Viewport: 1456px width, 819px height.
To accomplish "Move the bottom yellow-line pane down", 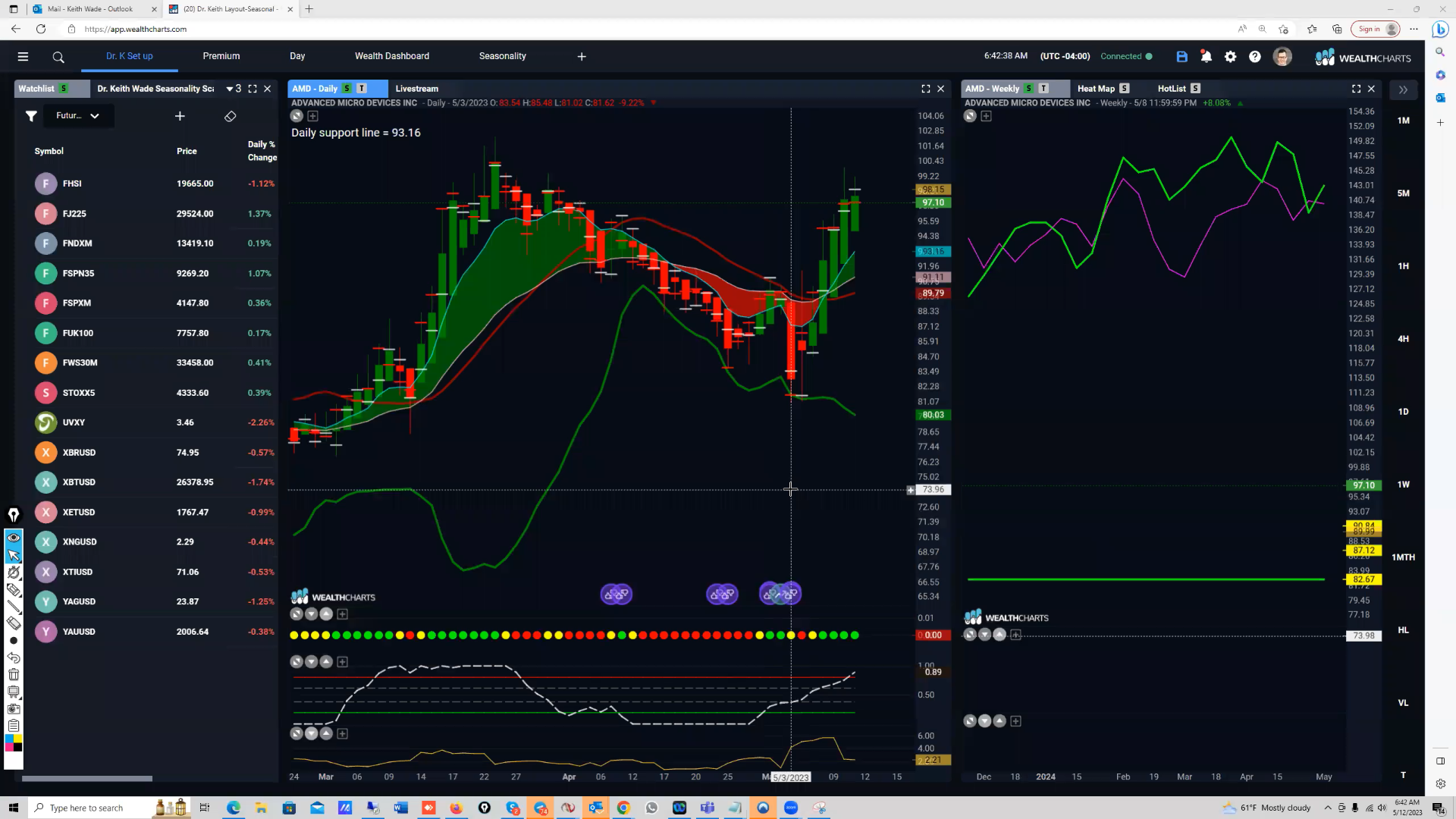I will pyautogui.click(x=311, y=733).
